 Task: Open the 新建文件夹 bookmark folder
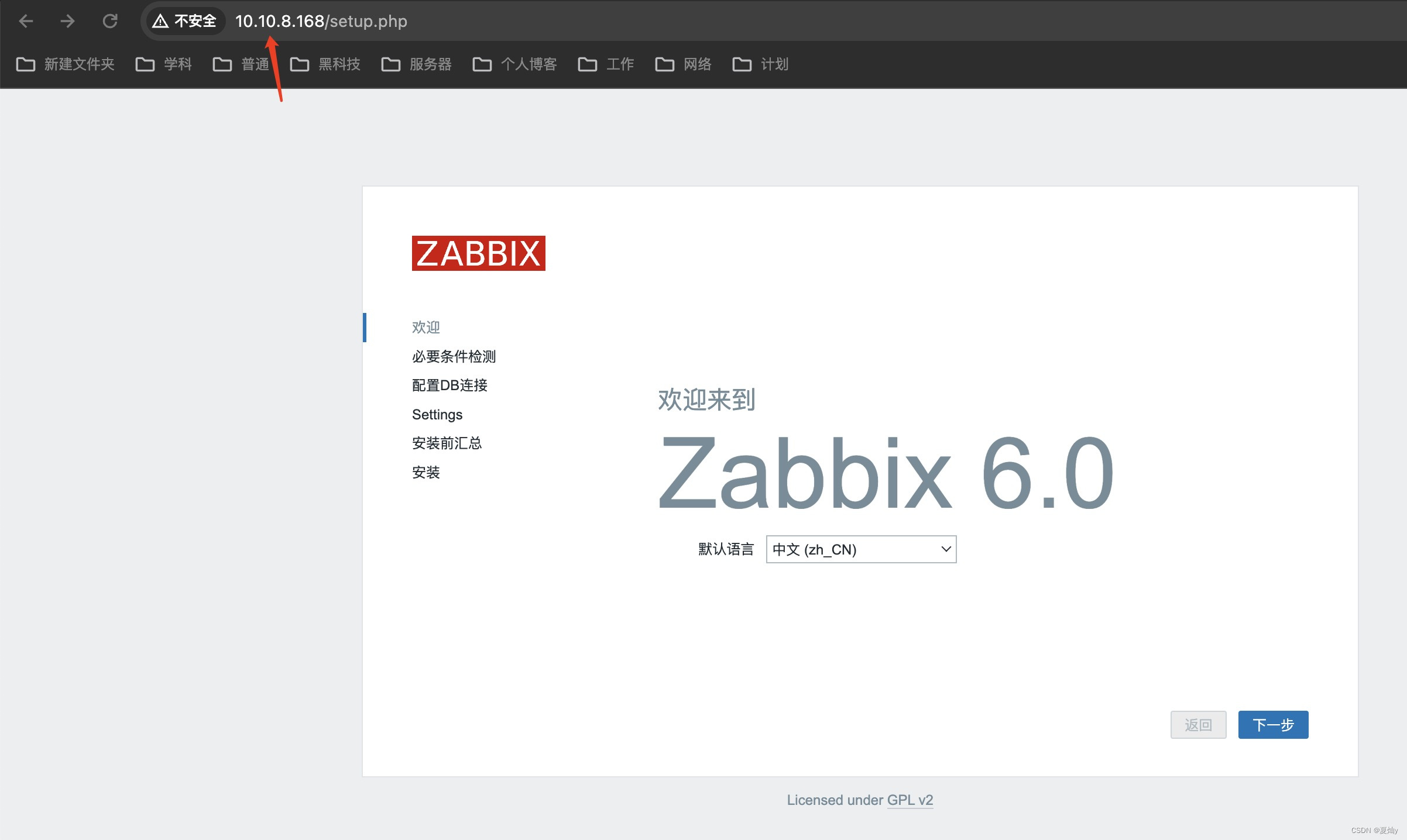65,64
